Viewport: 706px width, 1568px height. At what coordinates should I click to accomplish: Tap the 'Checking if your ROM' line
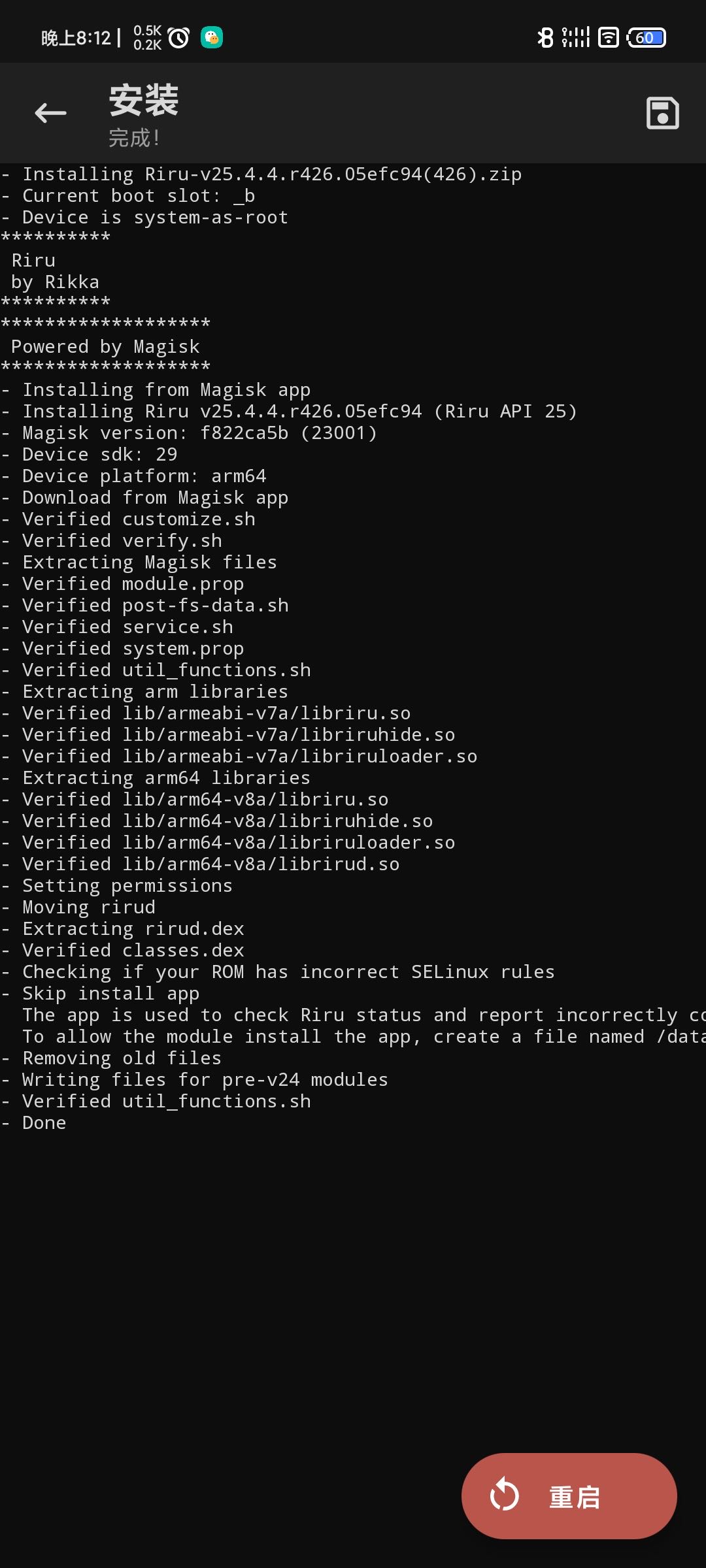click(x=278, y=972)
